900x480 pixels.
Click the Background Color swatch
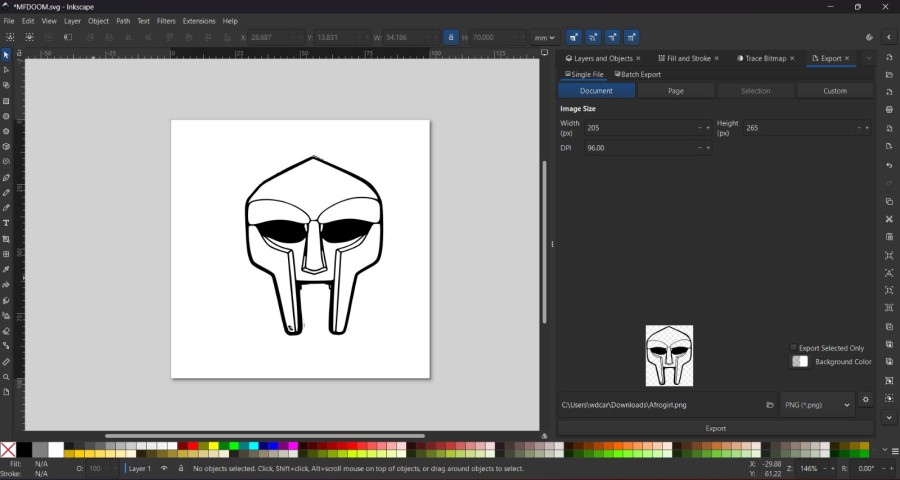tap(800, 361)
